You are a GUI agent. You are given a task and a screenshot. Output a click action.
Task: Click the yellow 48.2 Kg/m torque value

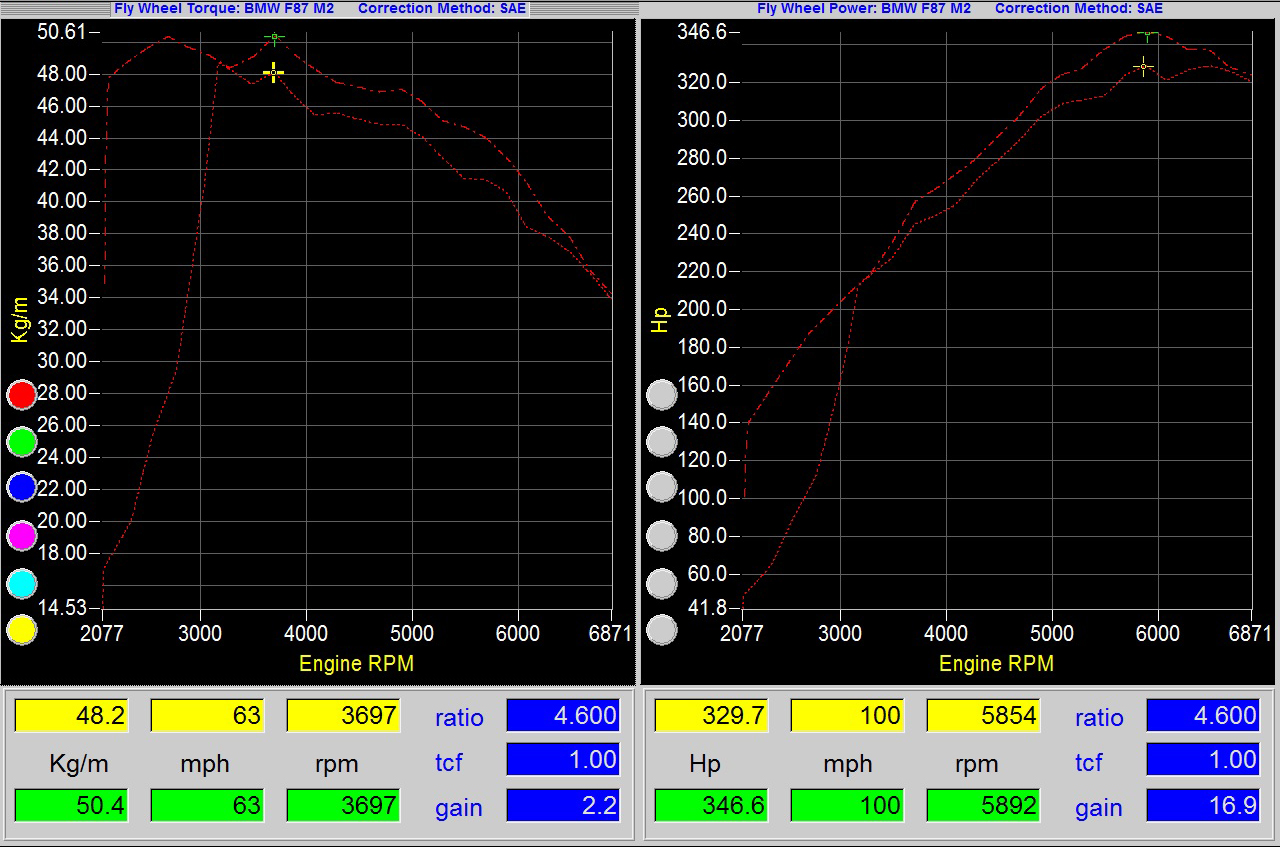click(71, 715)
